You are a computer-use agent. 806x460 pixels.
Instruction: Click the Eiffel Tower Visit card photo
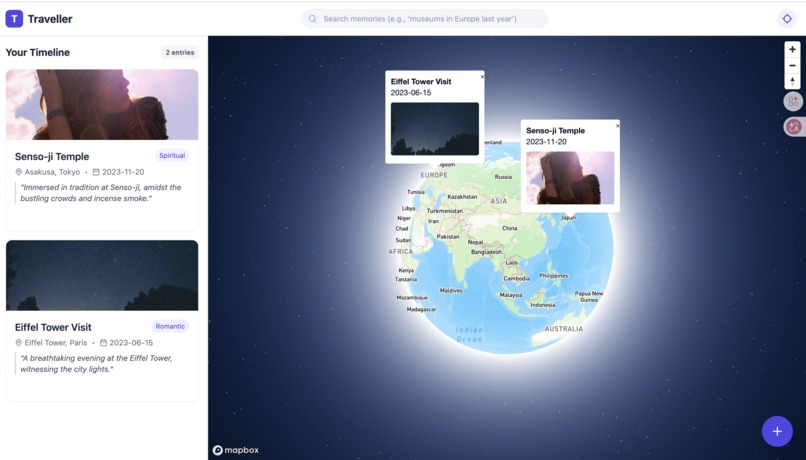click(102, 275)
